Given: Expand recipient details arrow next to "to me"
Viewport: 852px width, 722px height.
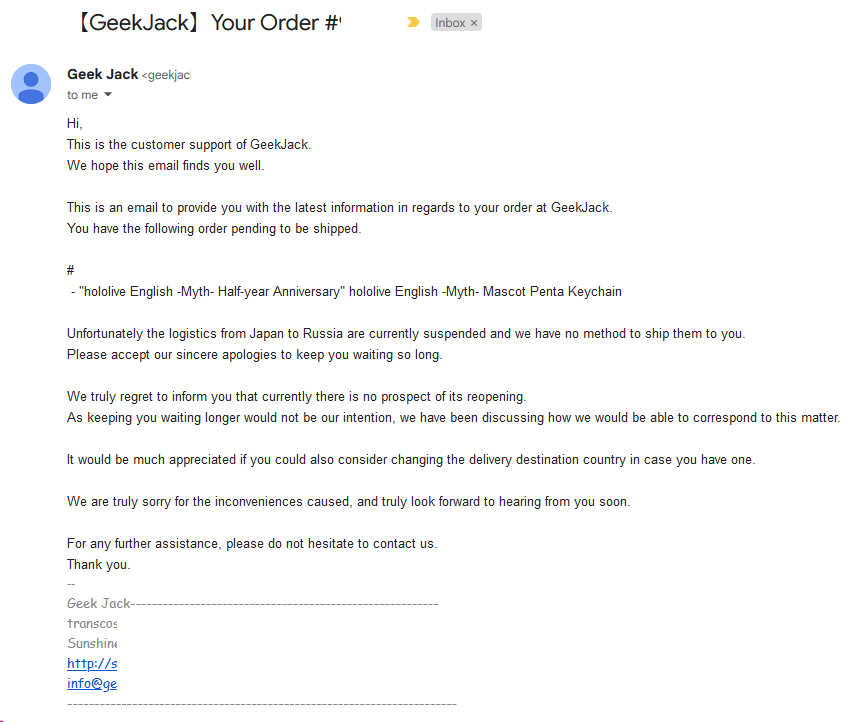Looking at the screenshot, I should coord(108,95).
